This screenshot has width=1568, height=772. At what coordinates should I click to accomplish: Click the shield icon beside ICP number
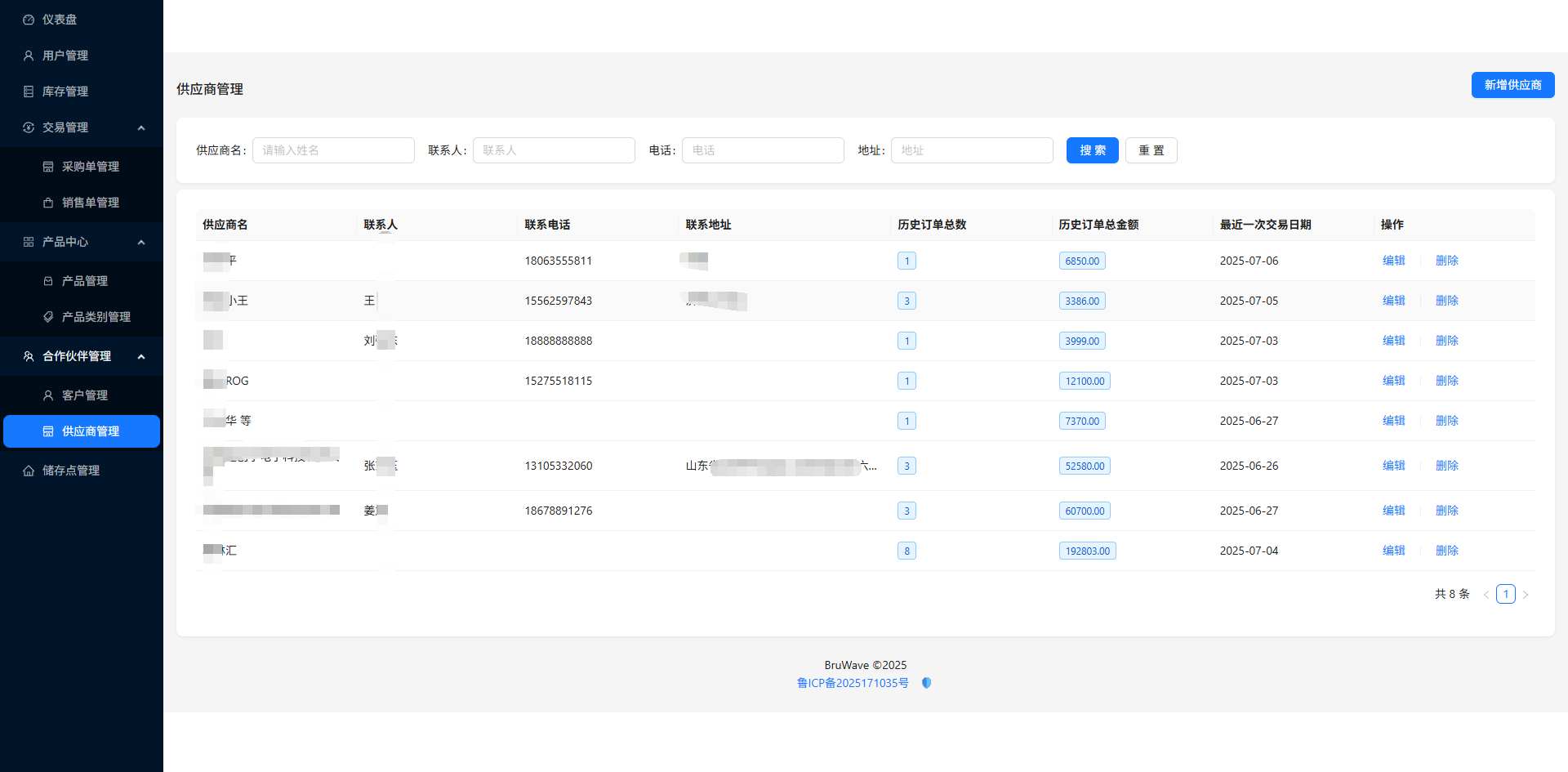[x=926, y=683]
